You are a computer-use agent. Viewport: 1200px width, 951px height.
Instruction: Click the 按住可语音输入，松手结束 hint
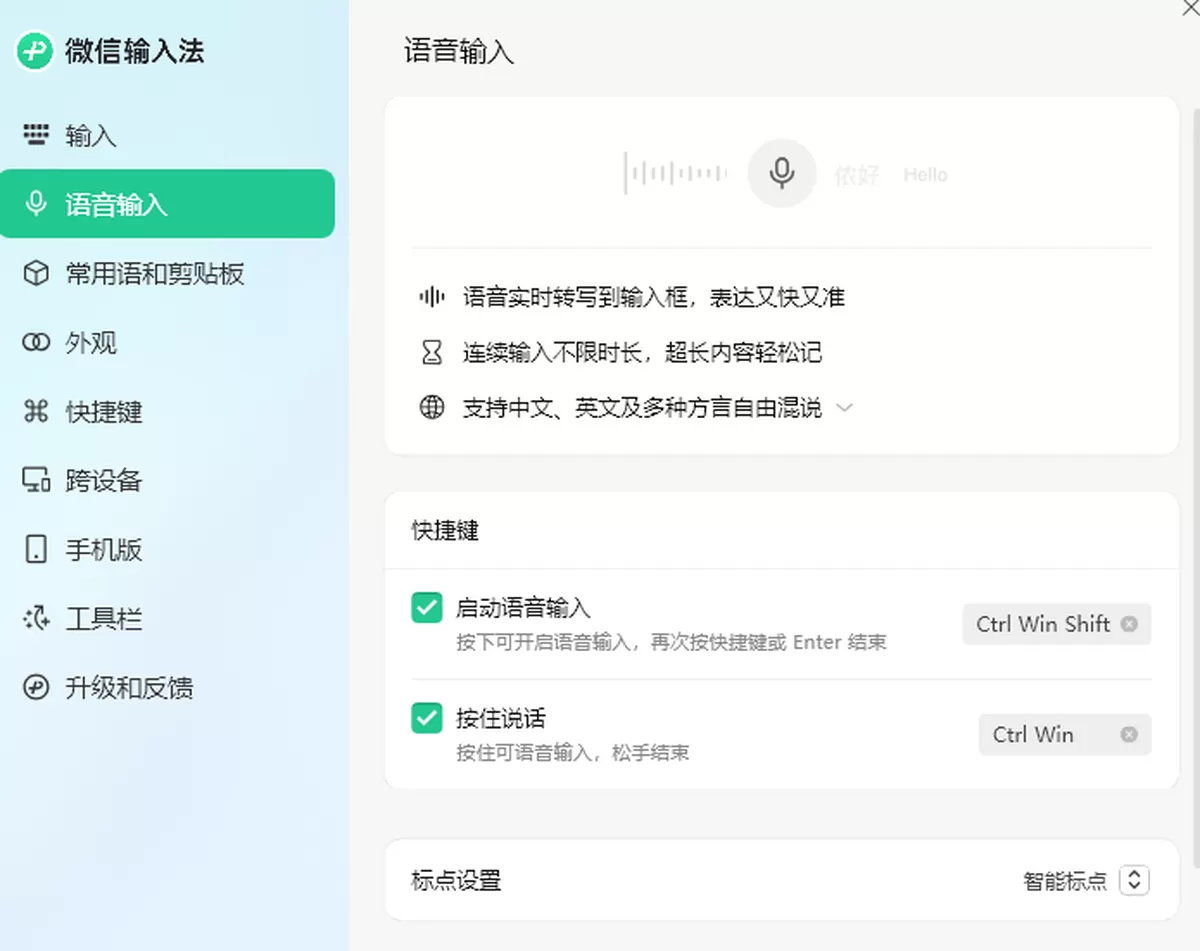[x=573, y=753]
